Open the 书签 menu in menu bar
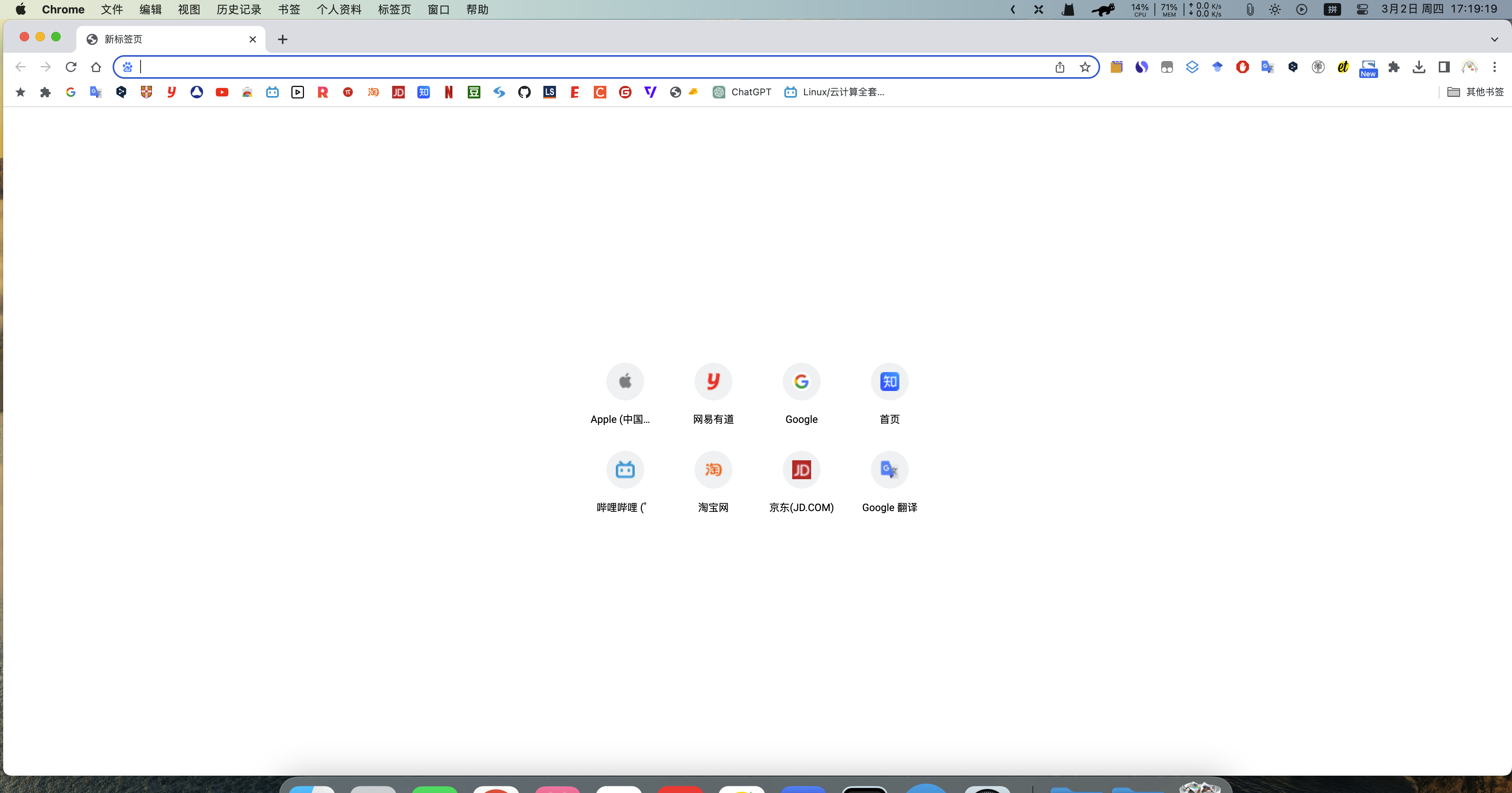Screen dimensions: 1512x793 point(289,9)
